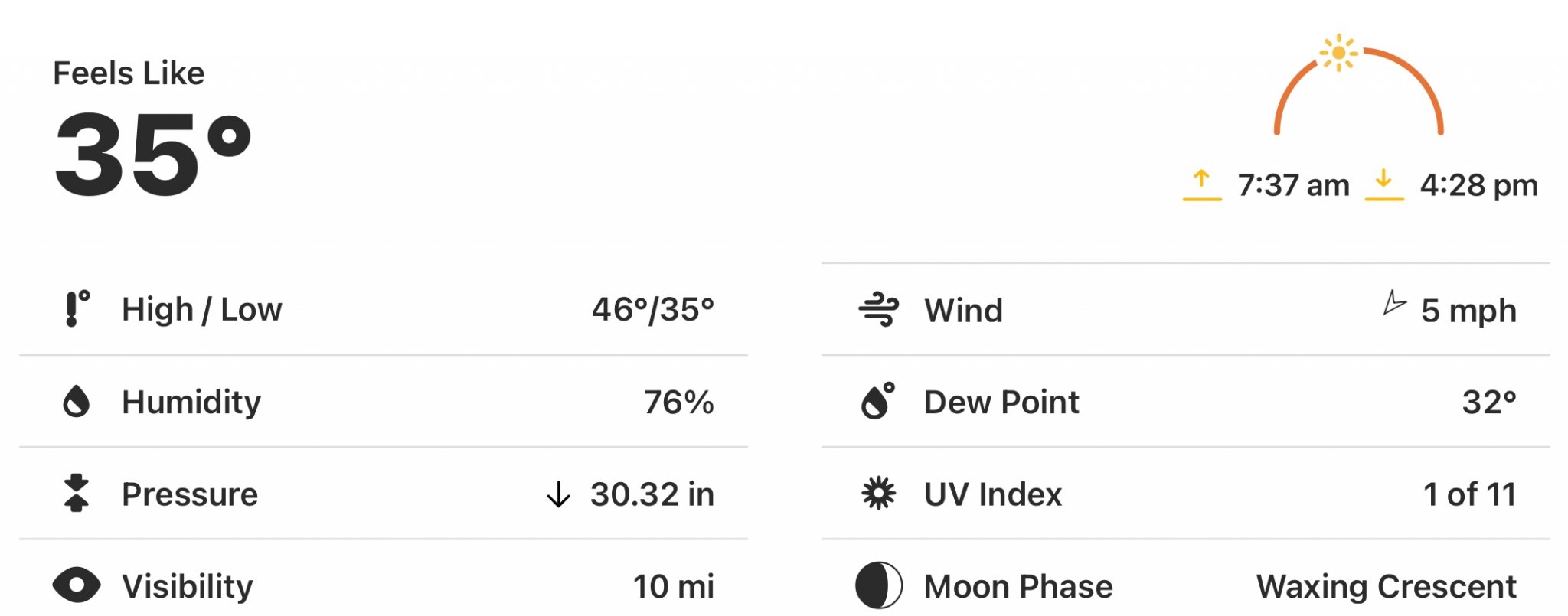Click the wind direction arrow icon
The image size is (1568, 616).
1393,303
